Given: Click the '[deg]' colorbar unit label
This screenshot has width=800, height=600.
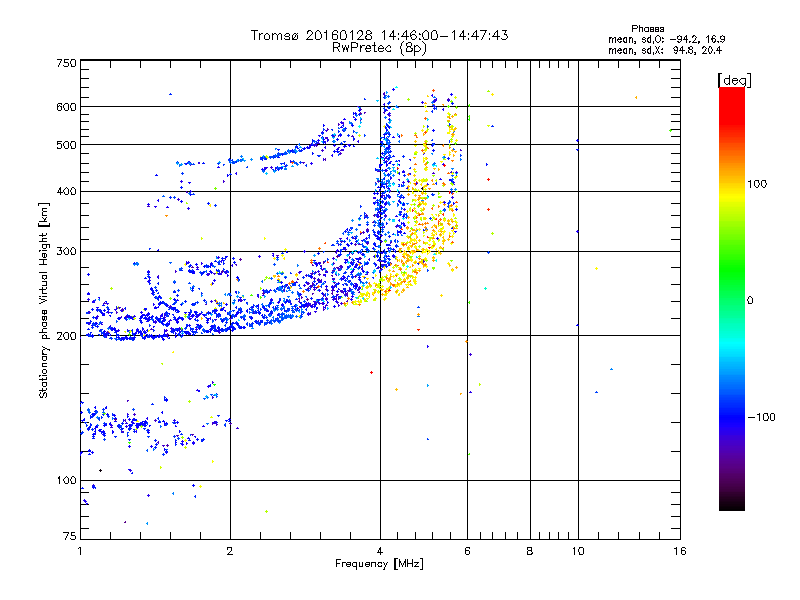Looking at the screenshot, I should tap(734, 80).
